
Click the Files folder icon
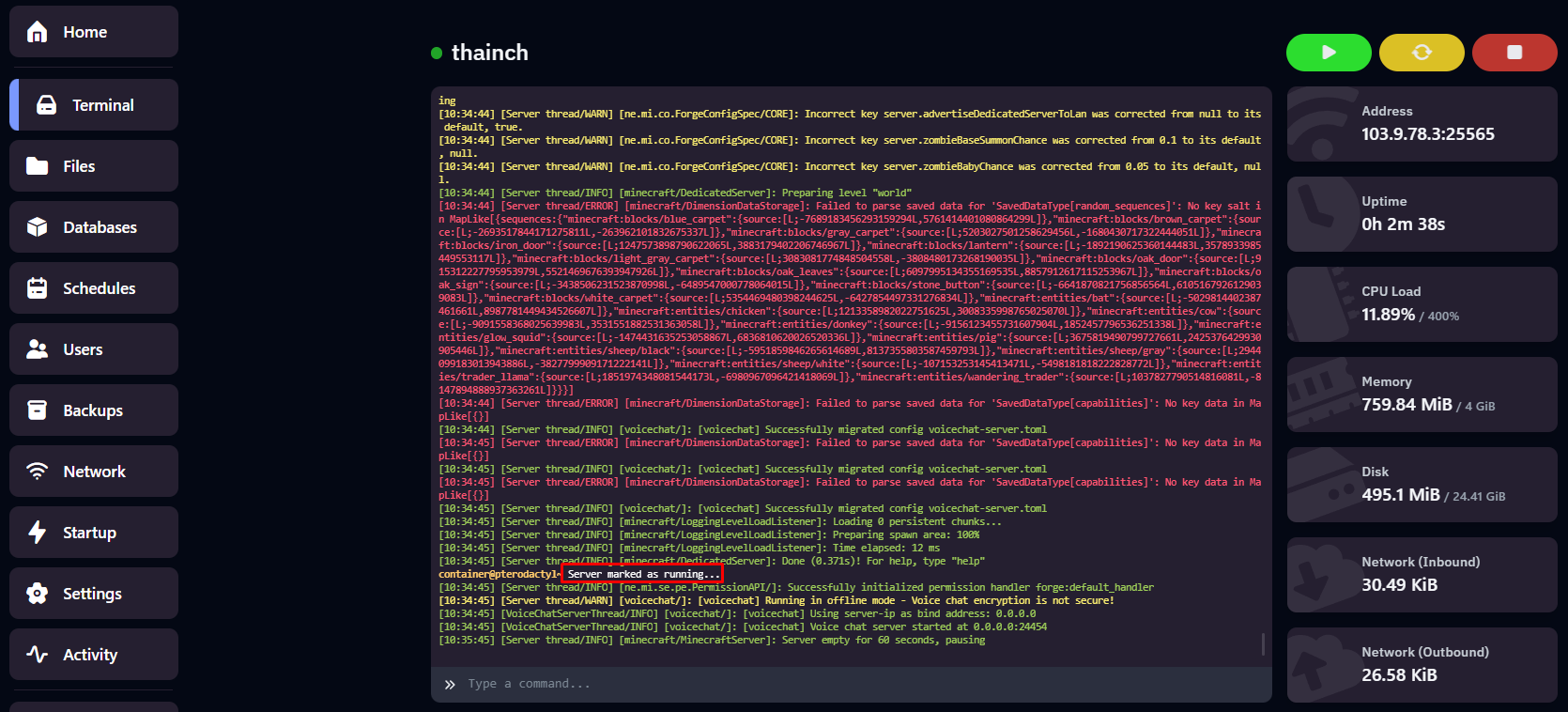[38, 166]
